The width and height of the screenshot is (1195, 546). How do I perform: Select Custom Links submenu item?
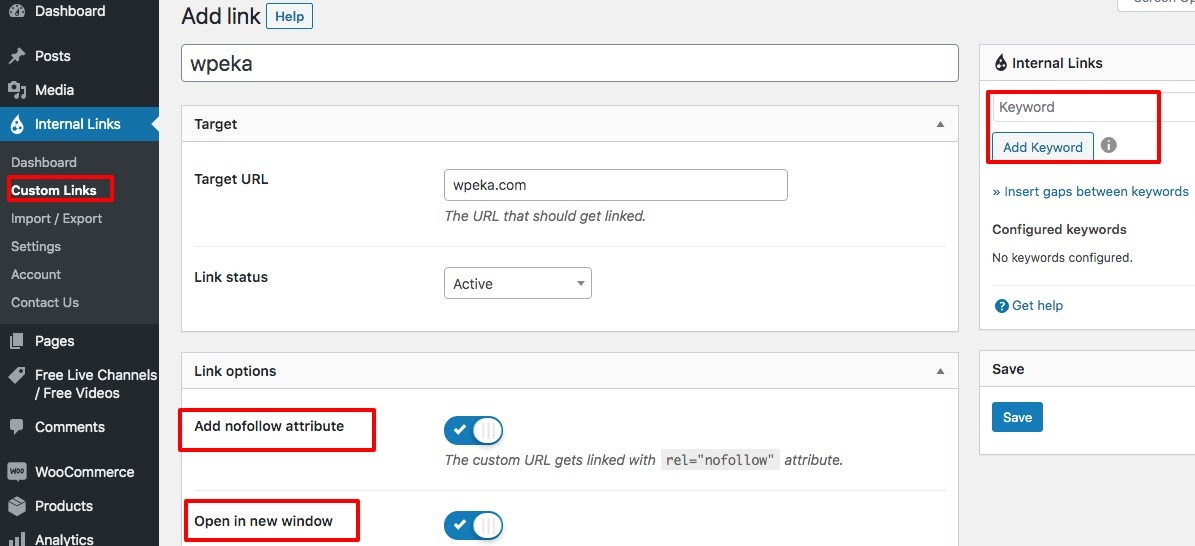click(54, 190)
